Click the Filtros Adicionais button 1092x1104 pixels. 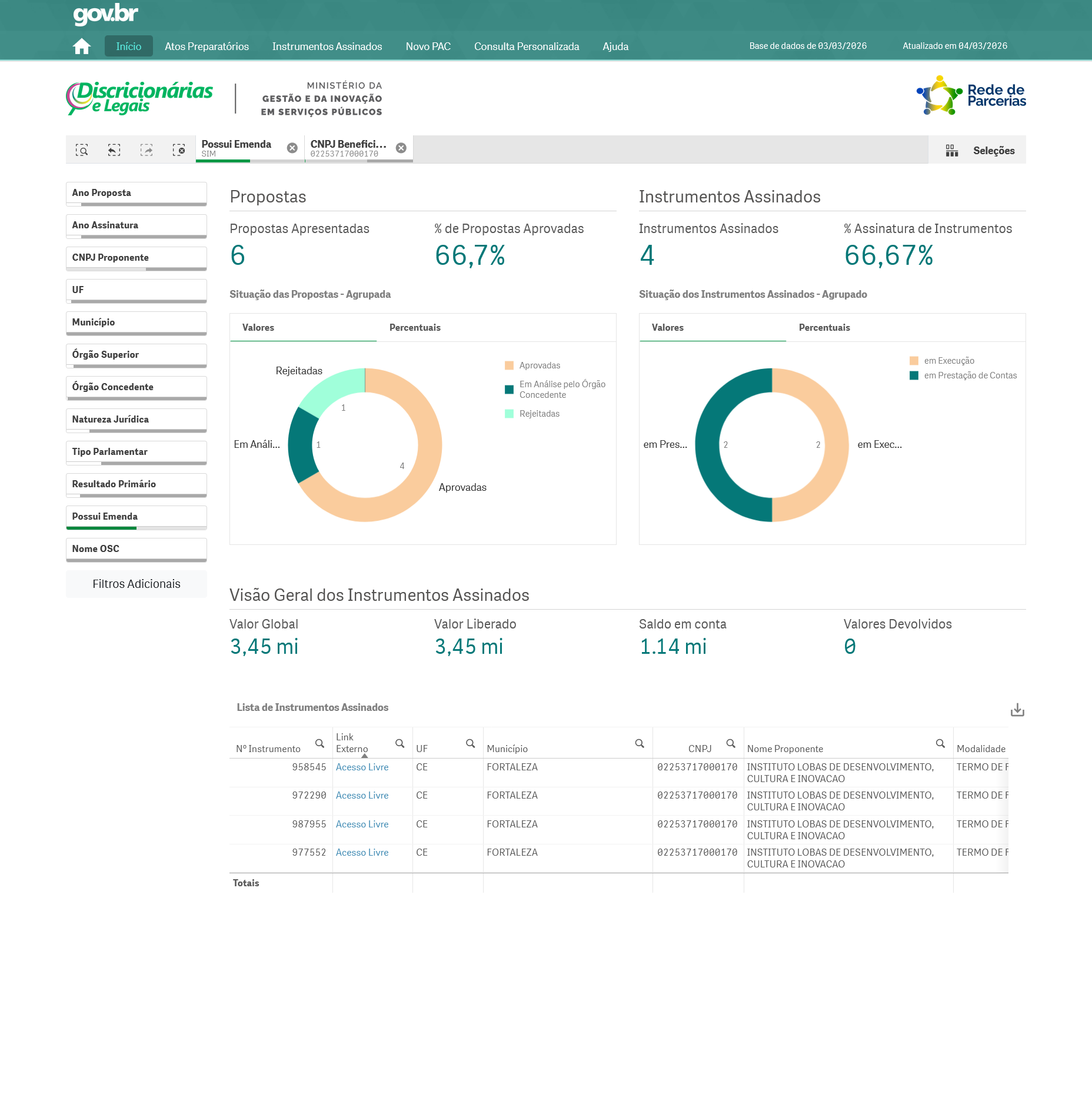coord(136,584)
